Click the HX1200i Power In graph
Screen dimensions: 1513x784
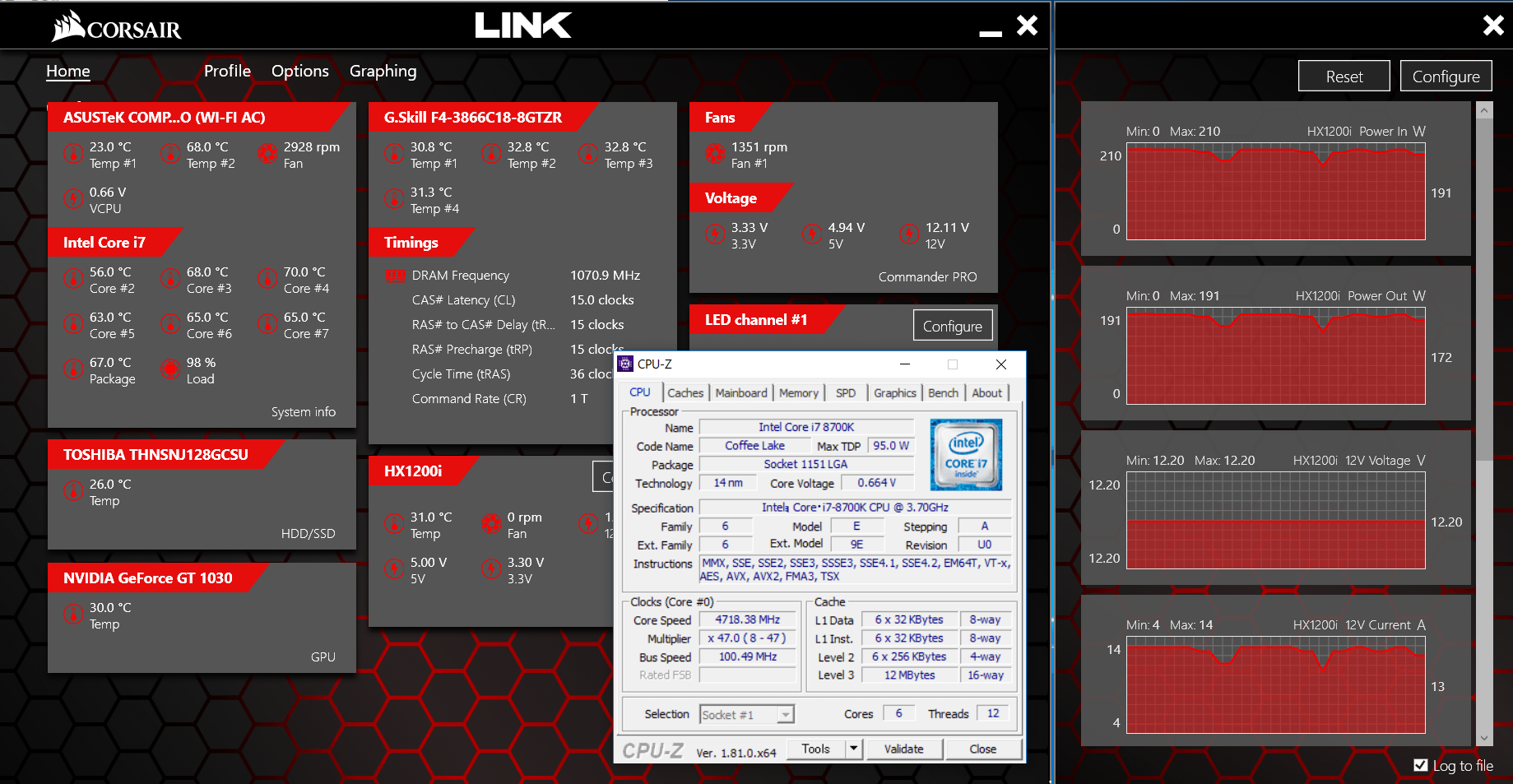pos(1275,192)
